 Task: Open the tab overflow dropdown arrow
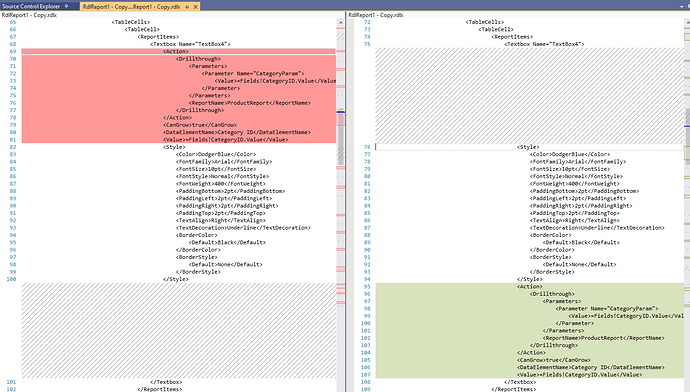pos(682,7)
